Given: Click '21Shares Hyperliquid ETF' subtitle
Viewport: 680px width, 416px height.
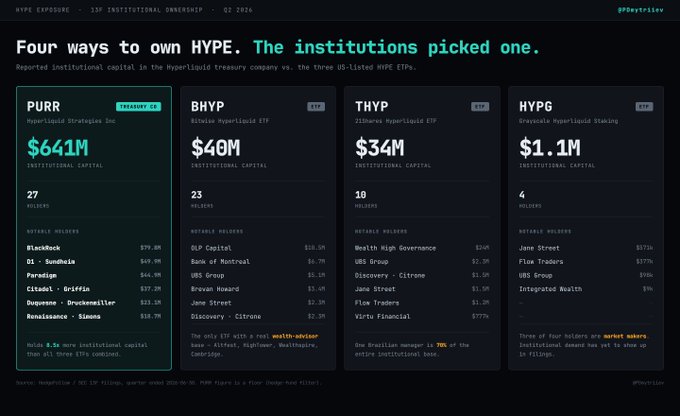Looking at the screenshot, I should click(x=396, y=121).
